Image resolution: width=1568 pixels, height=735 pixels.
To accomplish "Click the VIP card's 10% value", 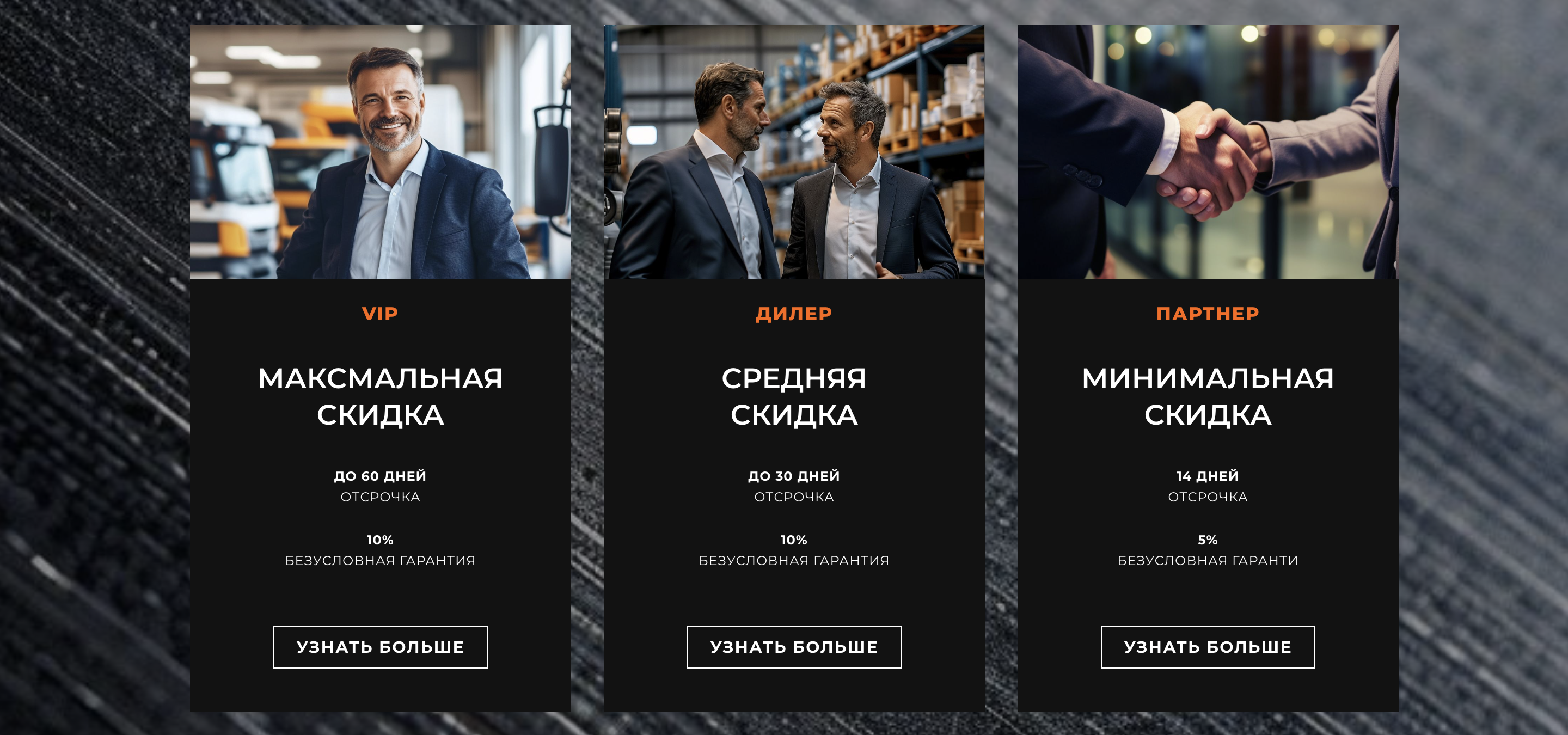I will pyautogui.click(x=381, y=540).
